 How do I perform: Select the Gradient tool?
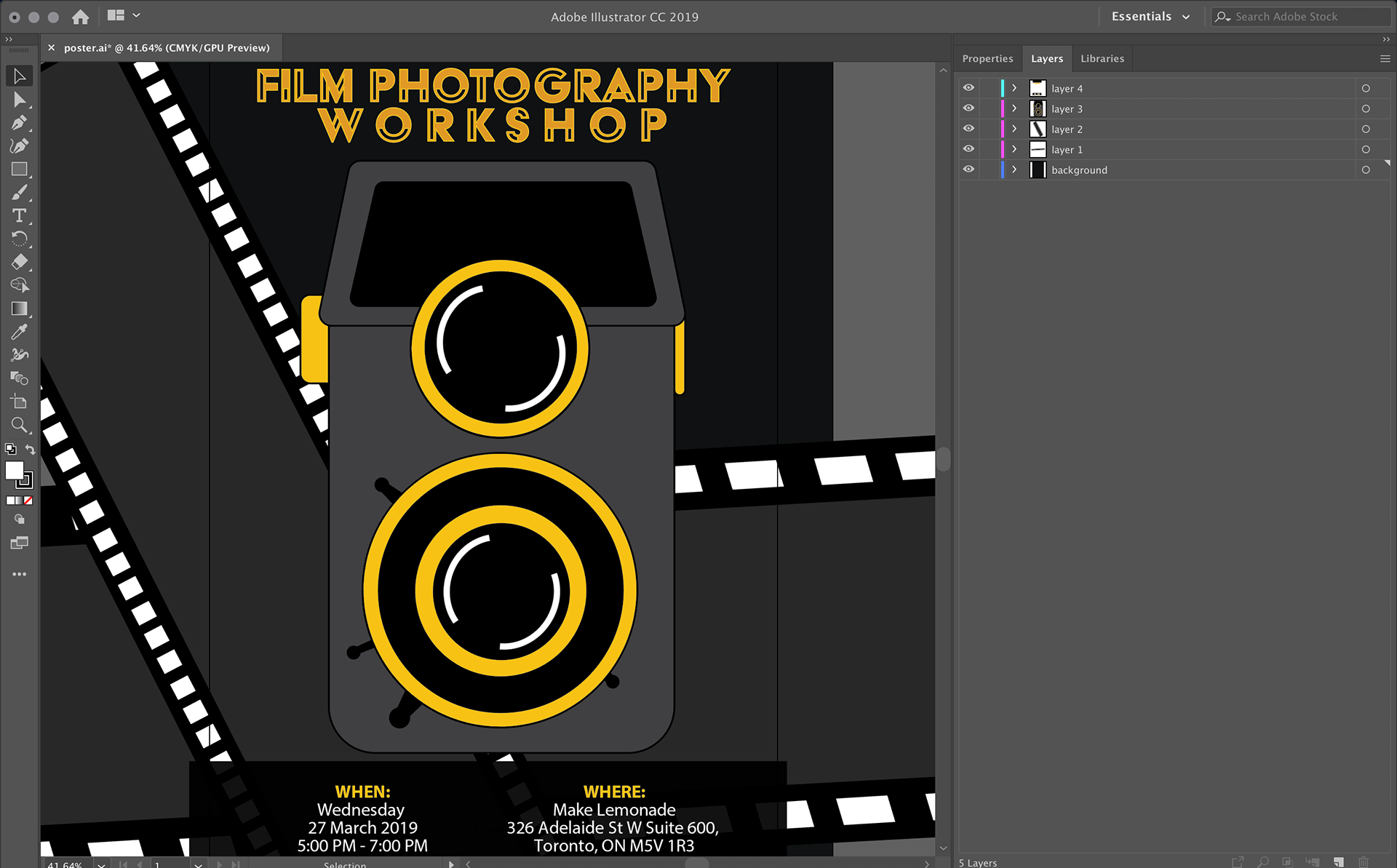pos(20,308)
